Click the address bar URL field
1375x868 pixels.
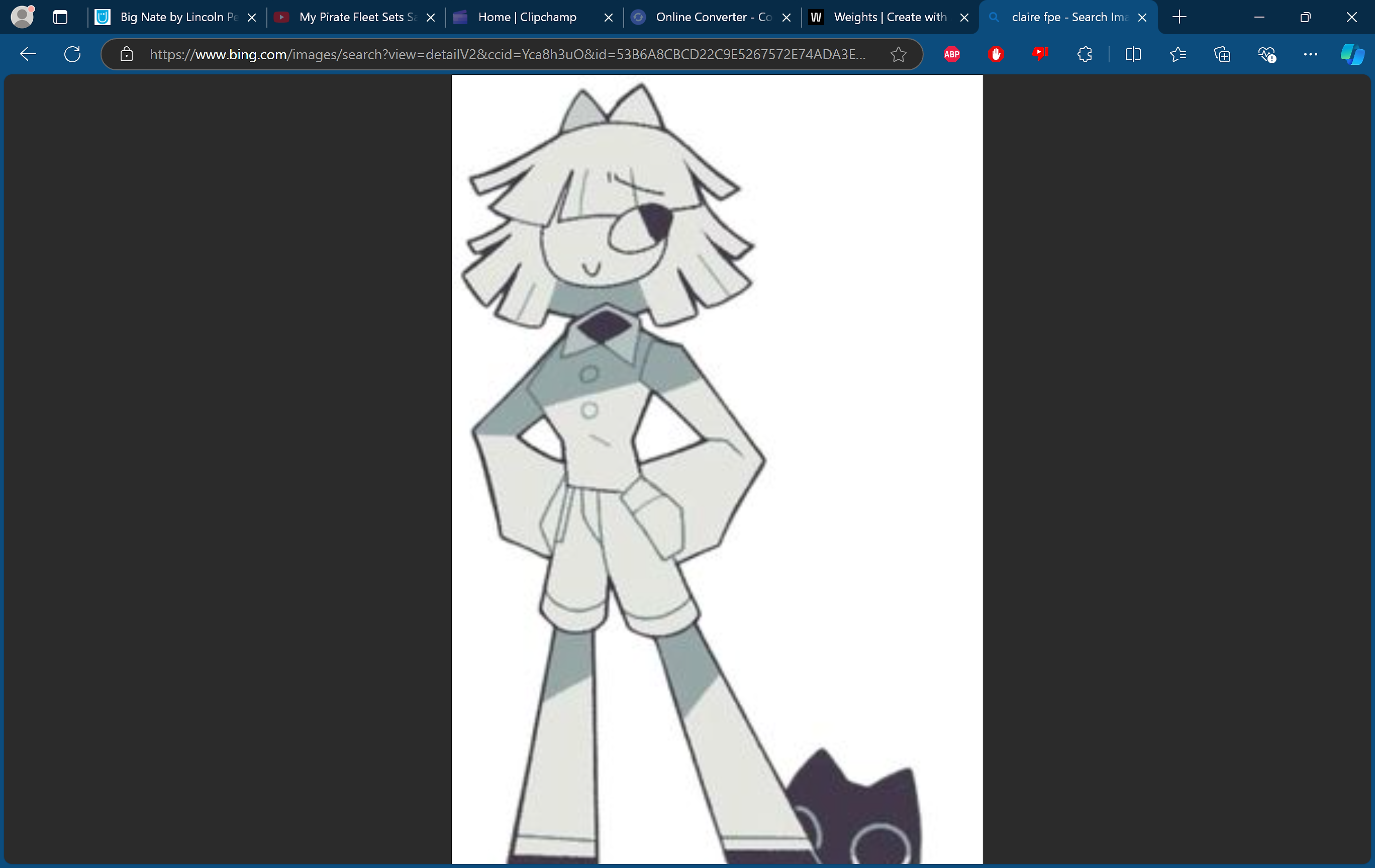(x=507, y=54)
